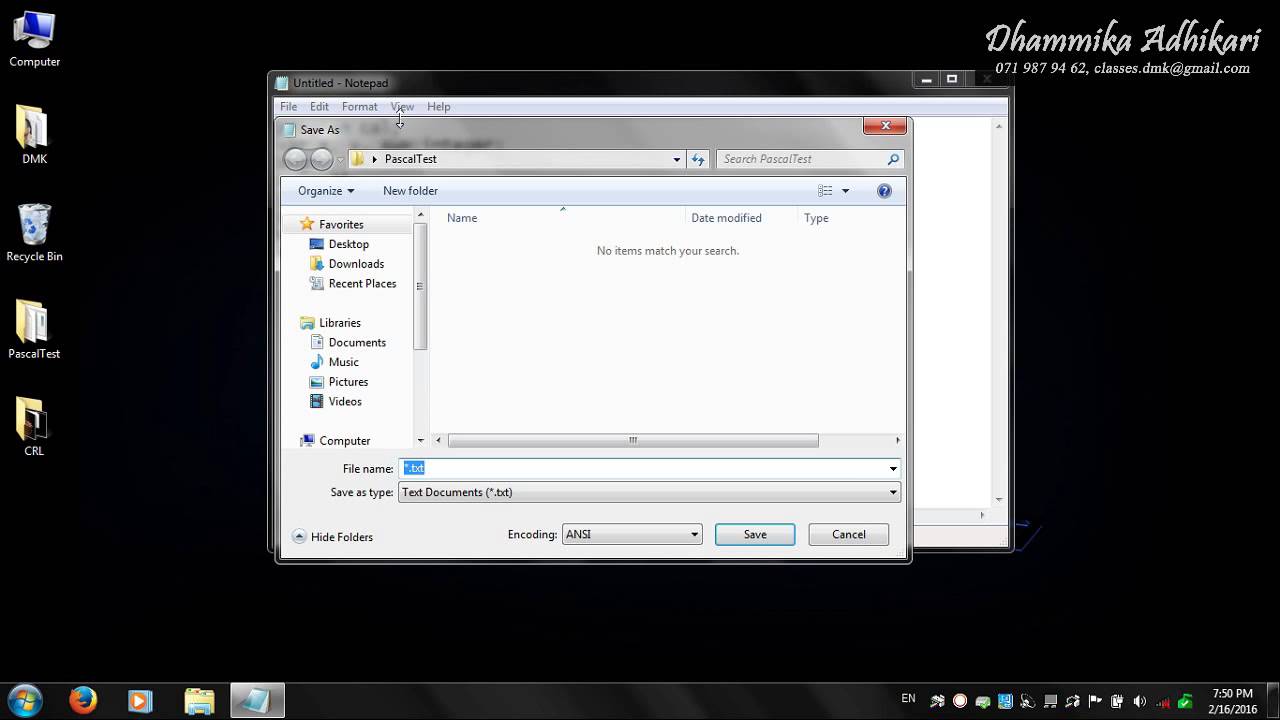The height and width of the screenshot is (720, 1280).
Task: Click the search magnifier icon
Action: 893,159
